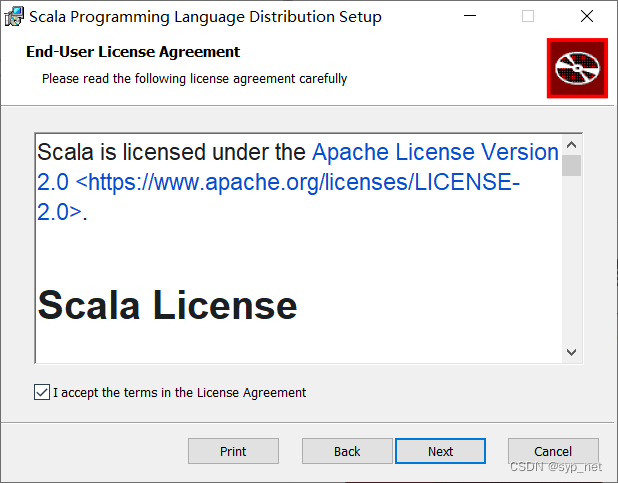Uncheck the accept License Agreement terms checkbox
The width and height of the screenshot is (618, 483).
(x=42, y=392)
